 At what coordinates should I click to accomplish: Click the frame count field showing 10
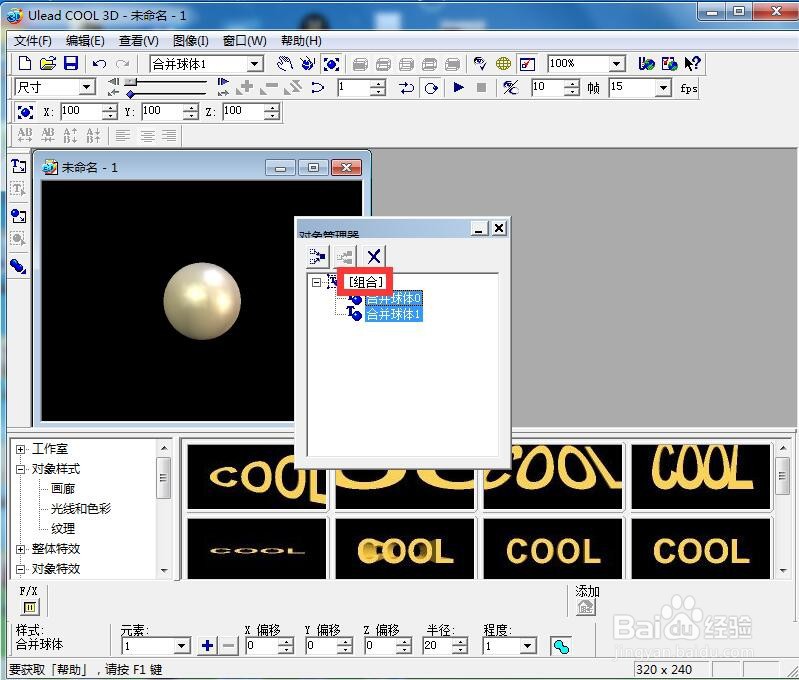(x=548, y=88)
